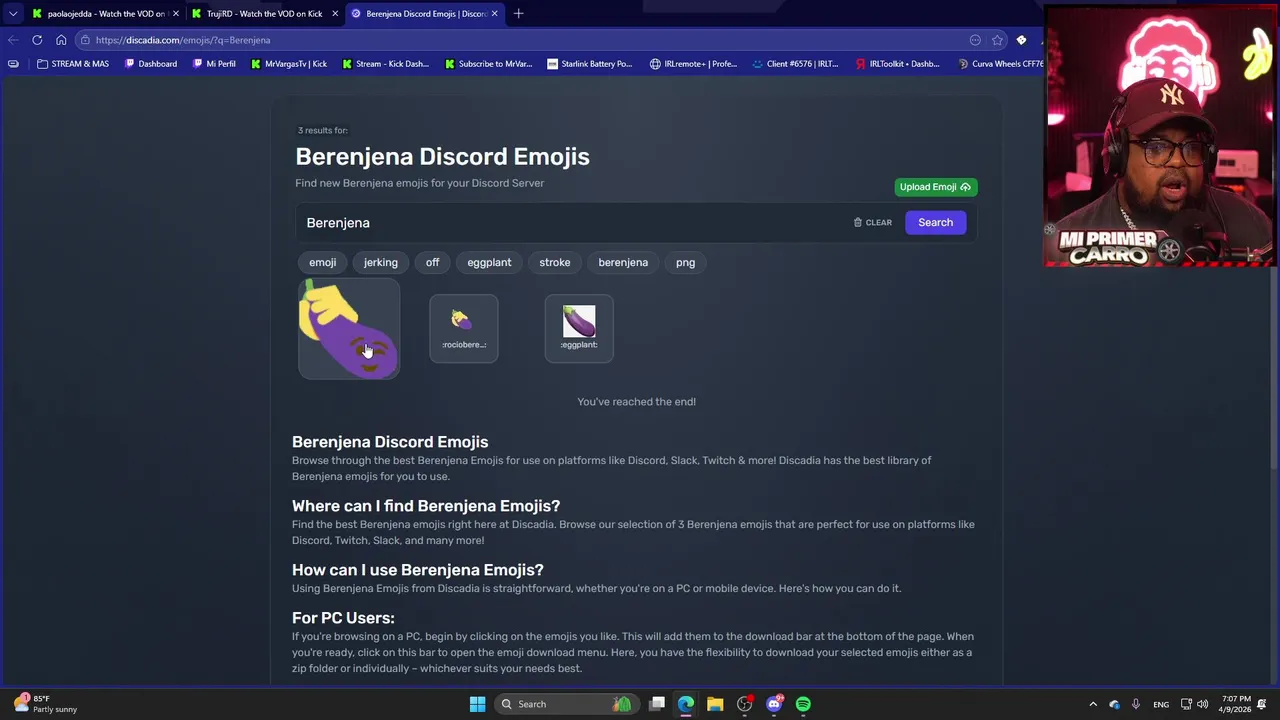
Task: Open Microsoft Edge from the taskbar
Action: pyautogui.click(x=686, y=704)
